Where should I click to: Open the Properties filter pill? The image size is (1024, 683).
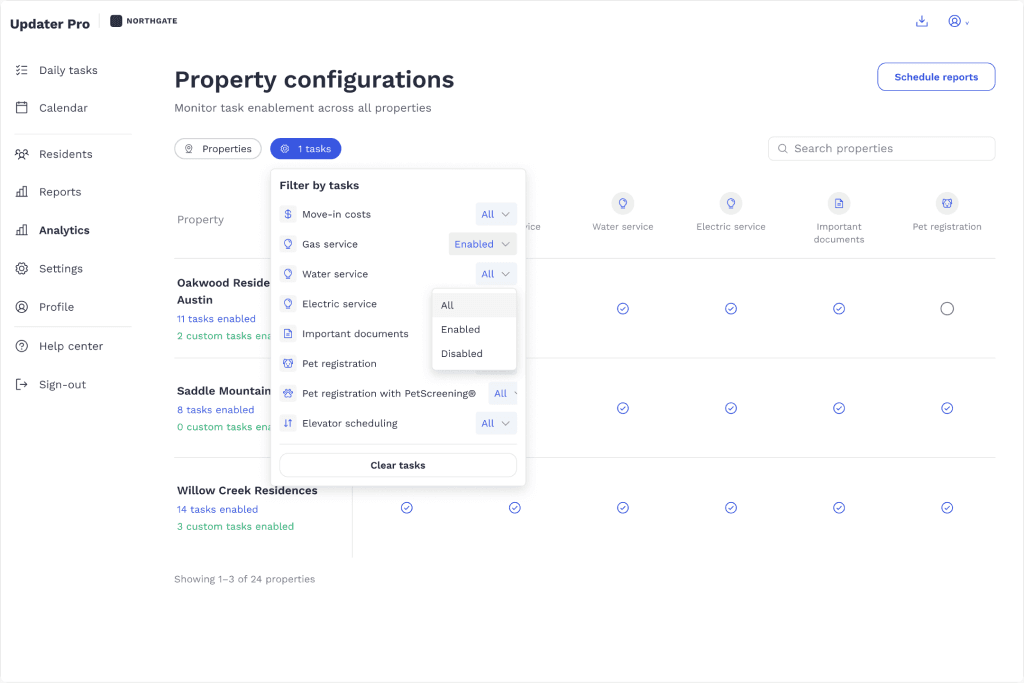218,149
